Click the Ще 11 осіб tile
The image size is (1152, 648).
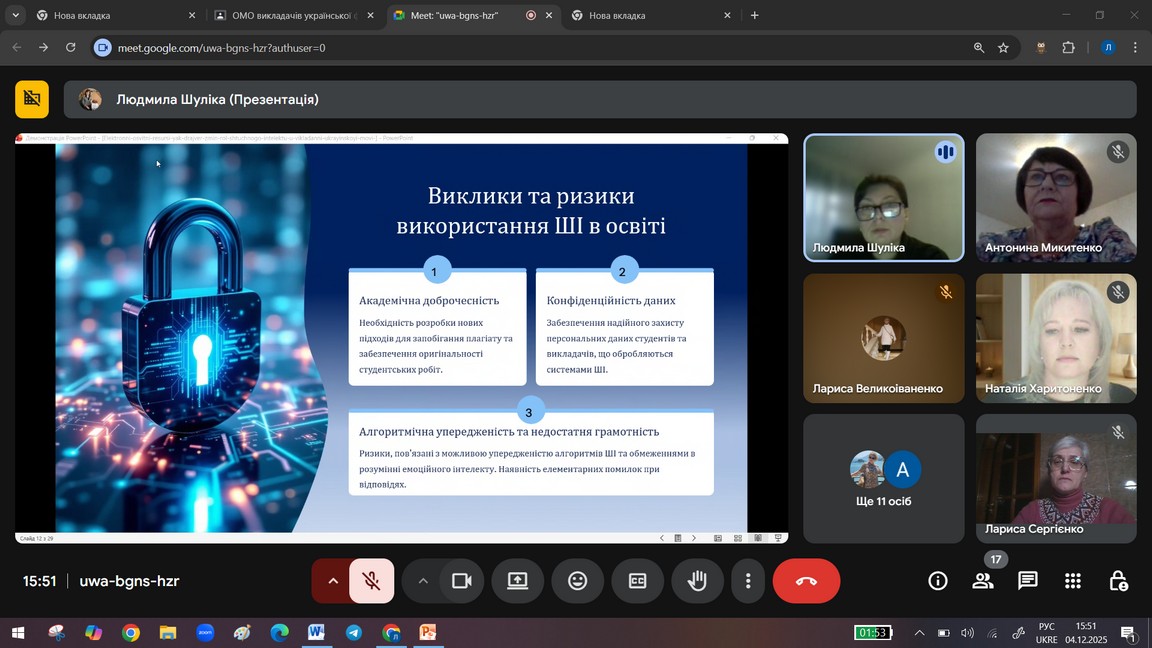(883, 479)
